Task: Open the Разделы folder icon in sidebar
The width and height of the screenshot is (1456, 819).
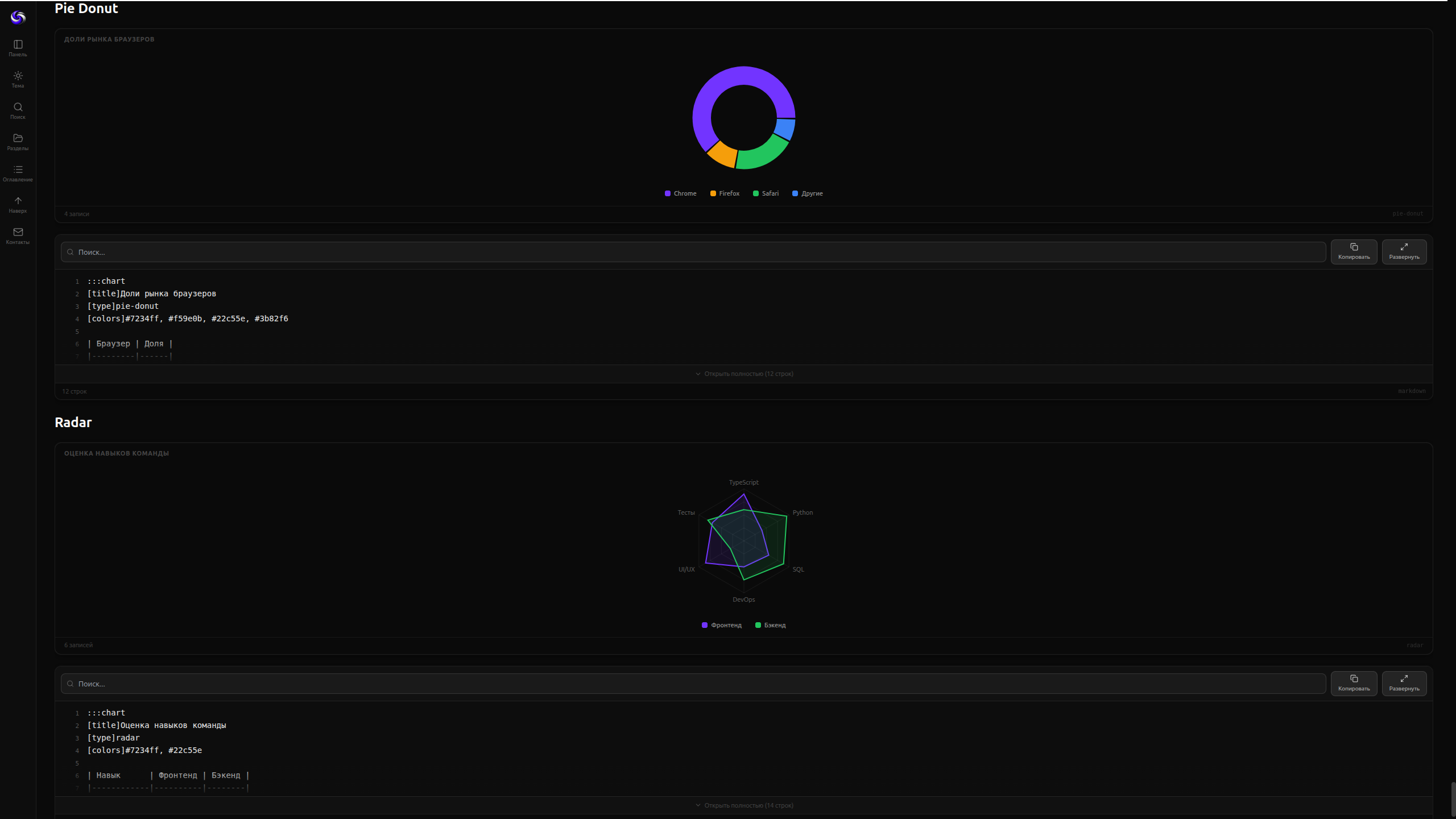Action: [x=18, y=142]
